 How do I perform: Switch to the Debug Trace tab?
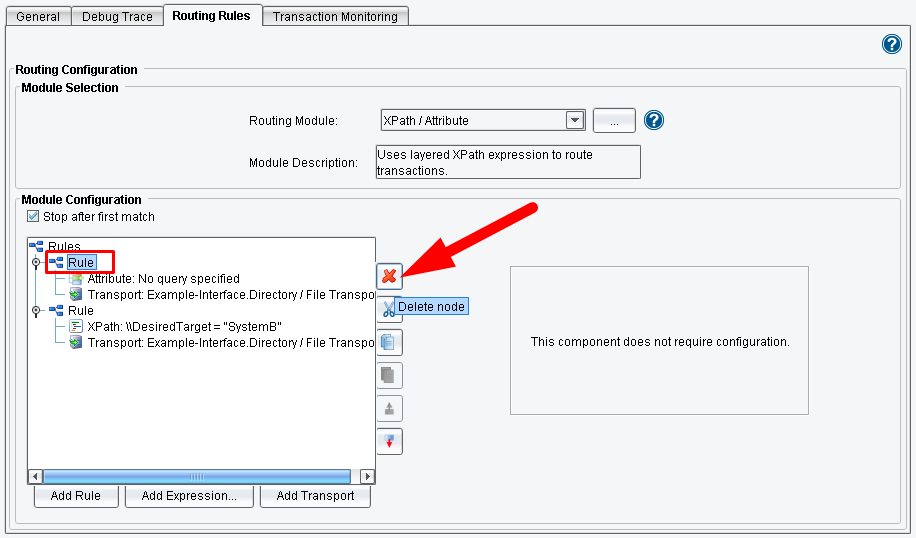115,16
